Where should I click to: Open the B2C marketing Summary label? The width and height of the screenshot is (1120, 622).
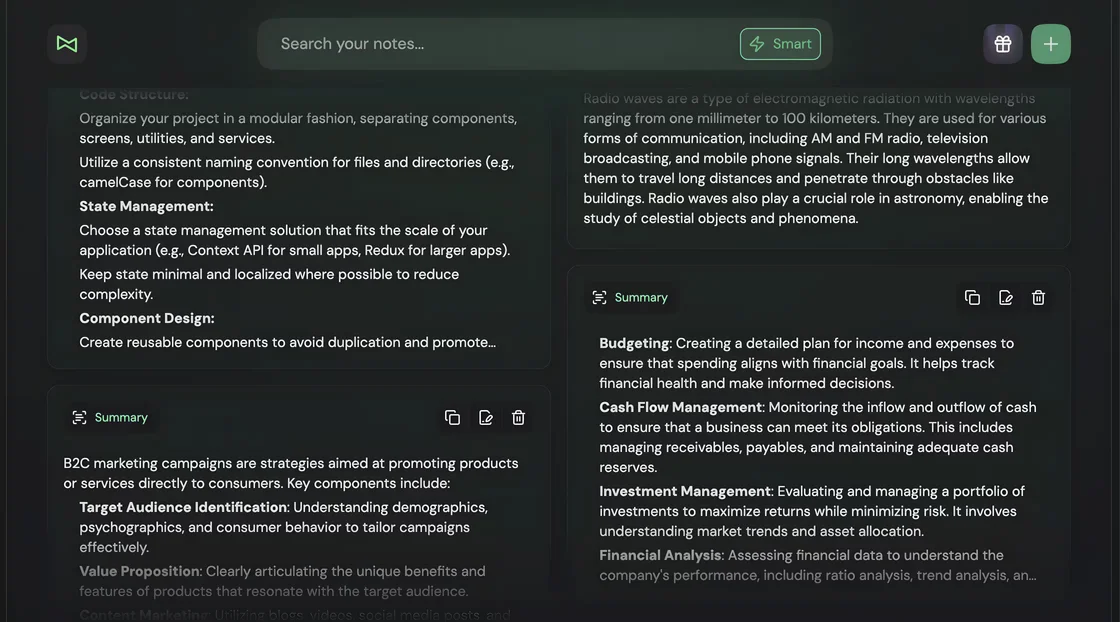pyautogui.click(x=121, y=417)
